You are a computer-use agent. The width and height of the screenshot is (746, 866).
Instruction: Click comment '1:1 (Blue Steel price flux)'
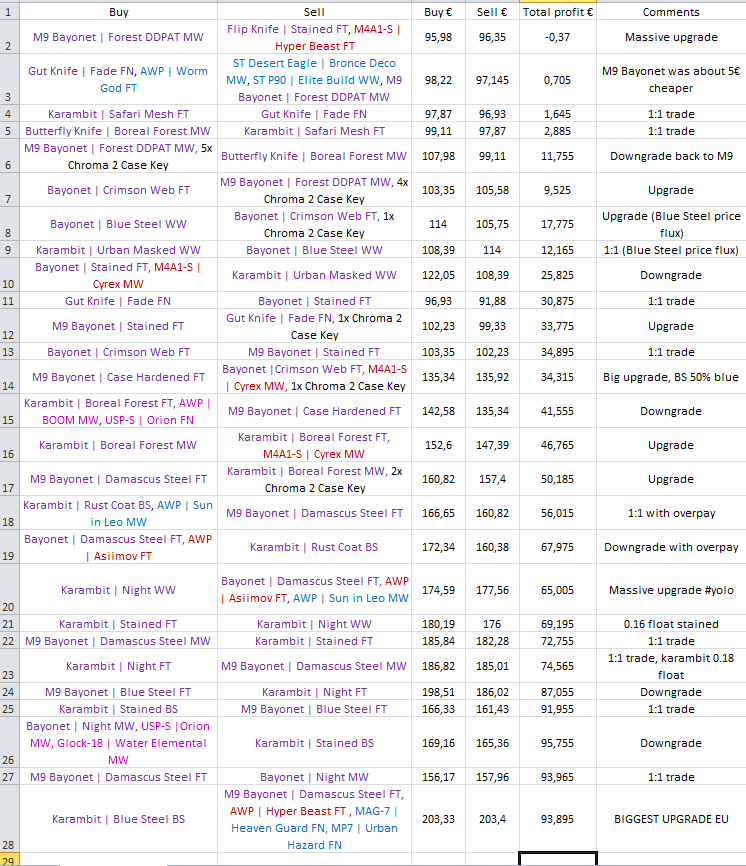[x=671, y=250]
